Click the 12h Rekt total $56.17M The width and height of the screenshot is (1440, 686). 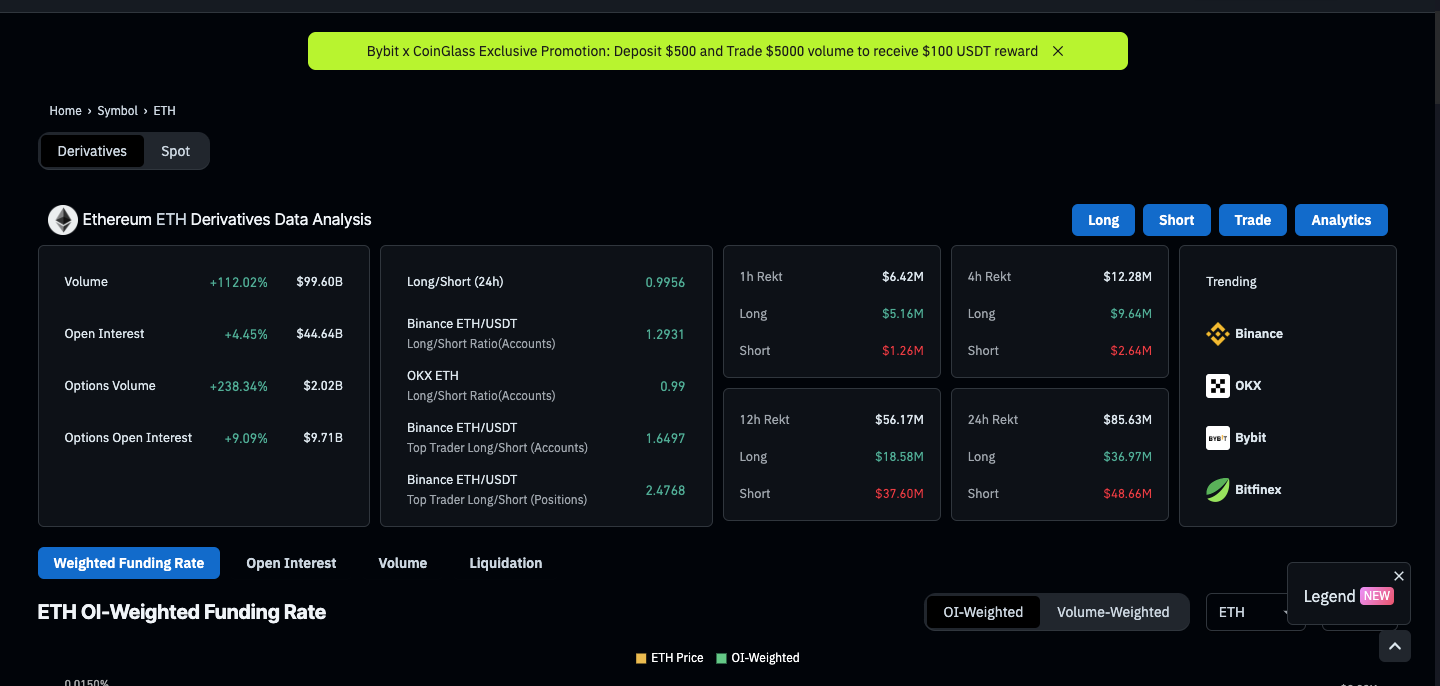[x=899, y=420]
